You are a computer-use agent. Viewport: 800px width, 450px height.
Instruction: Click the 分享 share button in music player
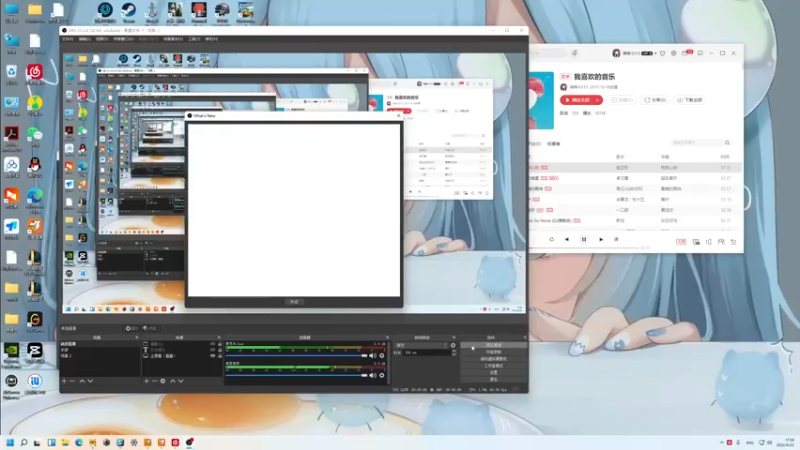pyautogui.click(x=655, y=100)
